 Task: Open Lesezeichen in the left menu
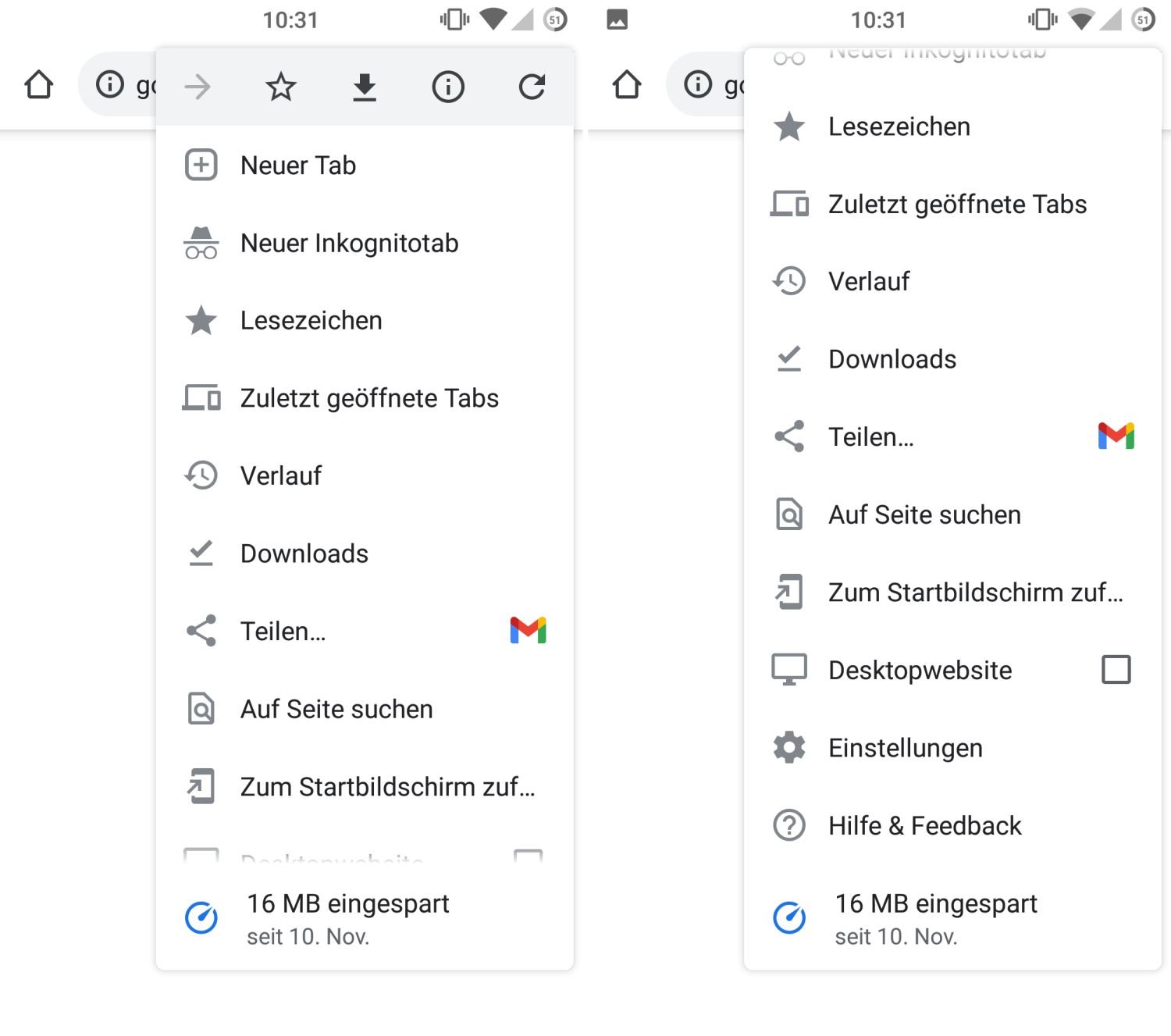tap(311, 320)
